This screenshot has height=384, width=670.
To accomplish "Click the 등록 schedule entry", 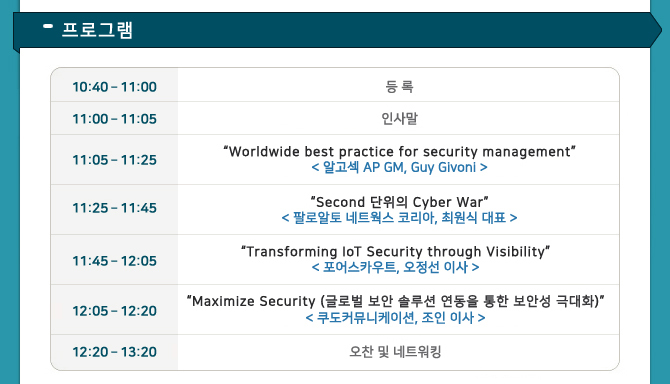I will 399,87.
